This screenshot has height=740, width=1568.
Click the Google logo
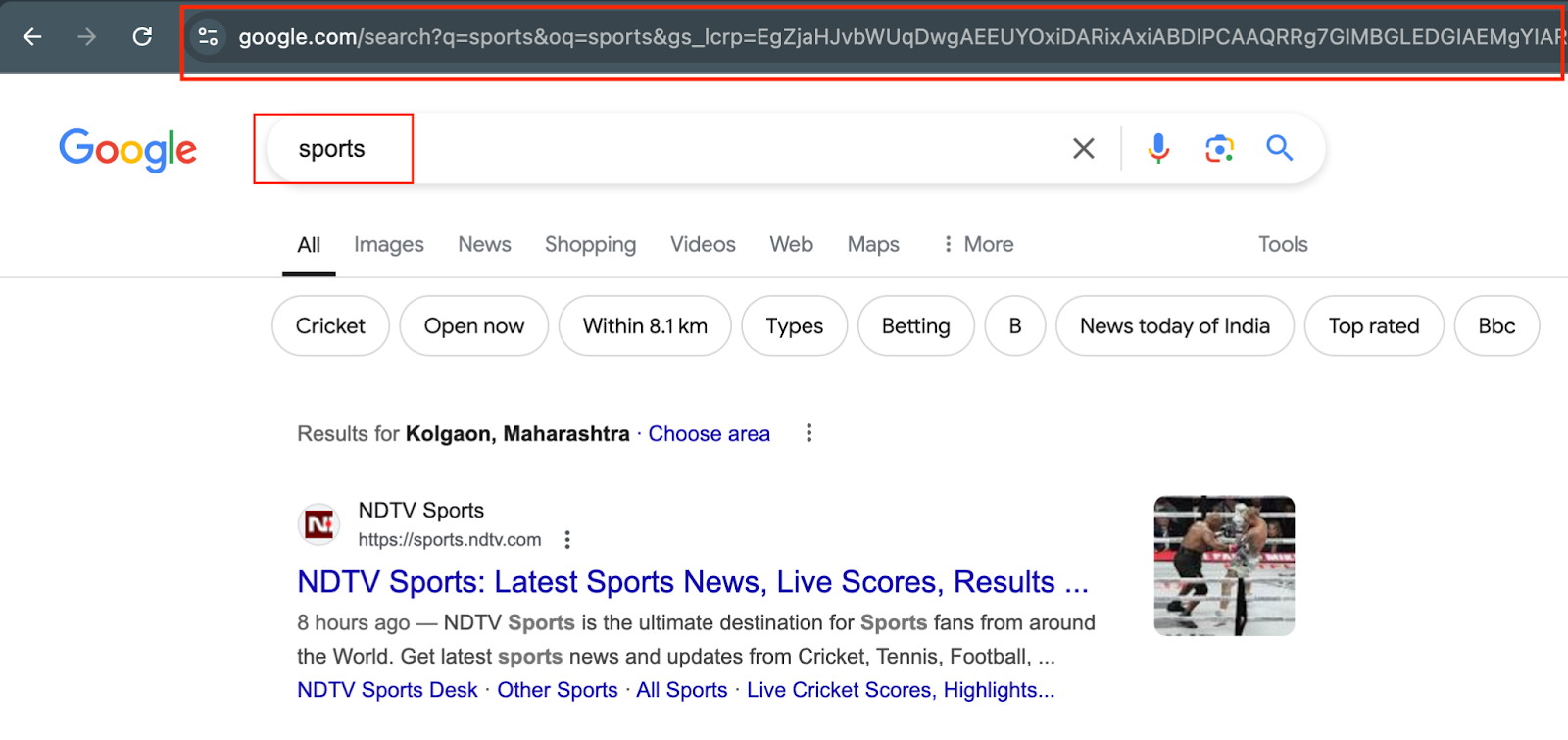click(x=128, y=149)
